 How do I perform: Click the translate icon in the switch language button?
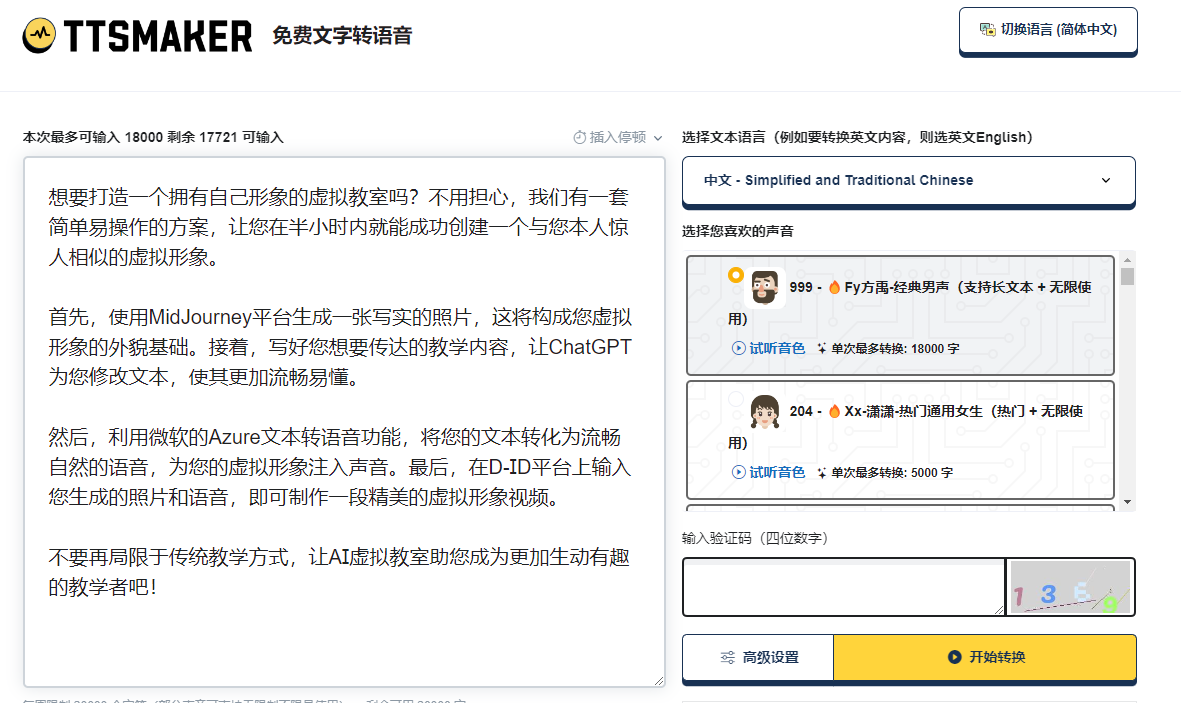(987, 30)
